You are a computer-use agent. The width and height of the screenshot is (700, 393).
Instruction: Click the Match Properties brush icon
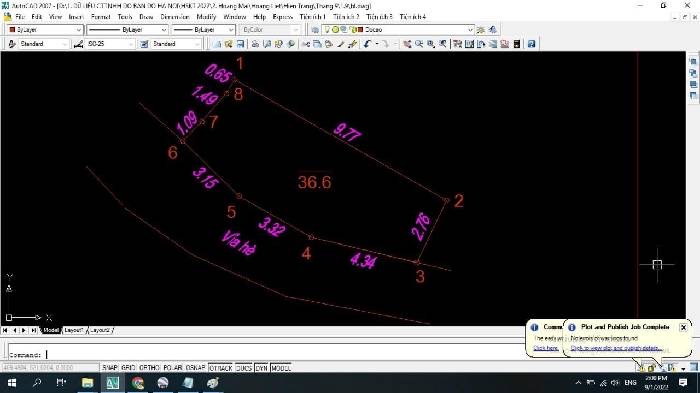341,44
